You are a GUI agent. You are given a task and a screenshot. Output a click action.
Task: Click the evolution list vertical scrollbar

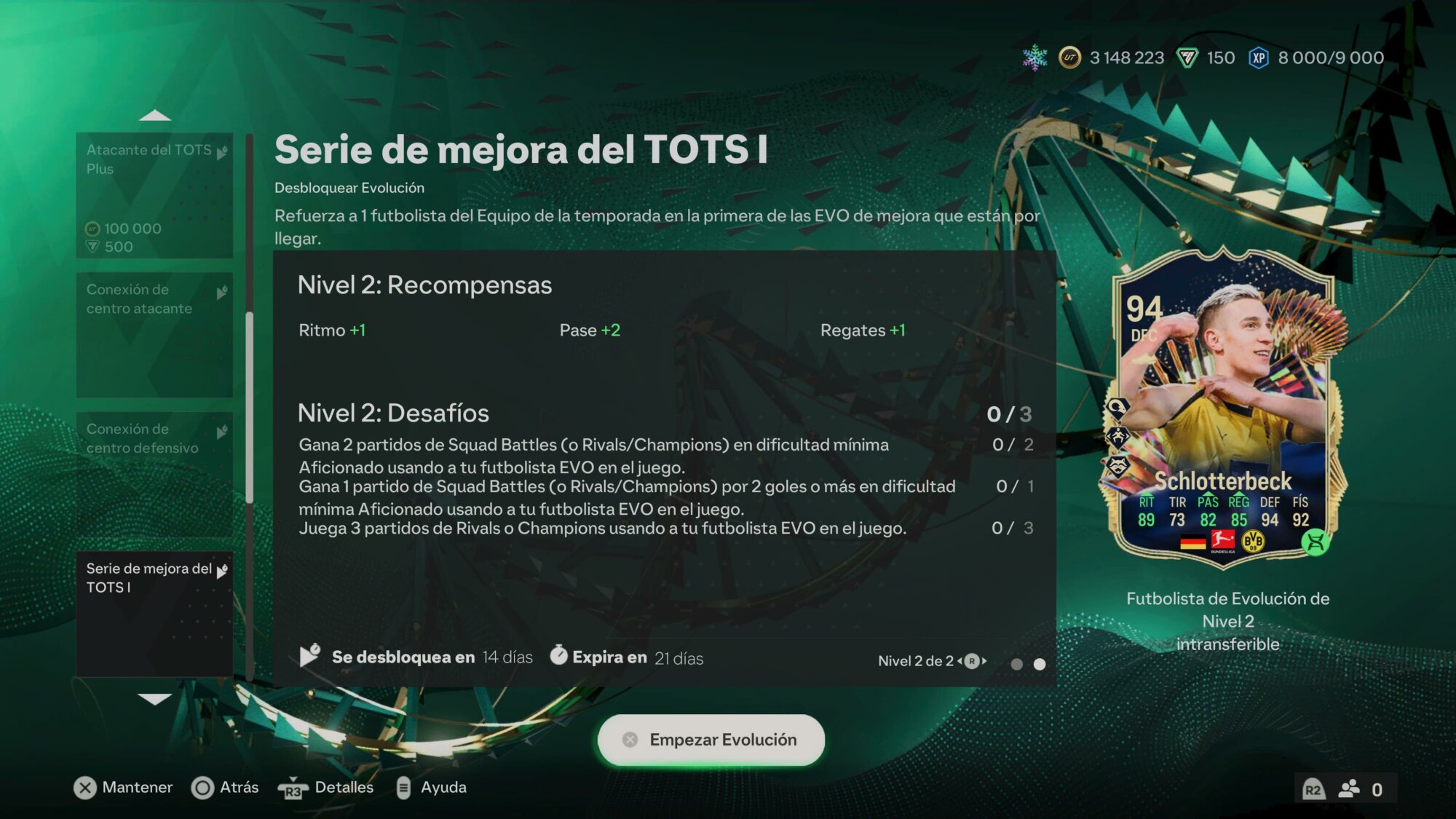pos(250,406)
